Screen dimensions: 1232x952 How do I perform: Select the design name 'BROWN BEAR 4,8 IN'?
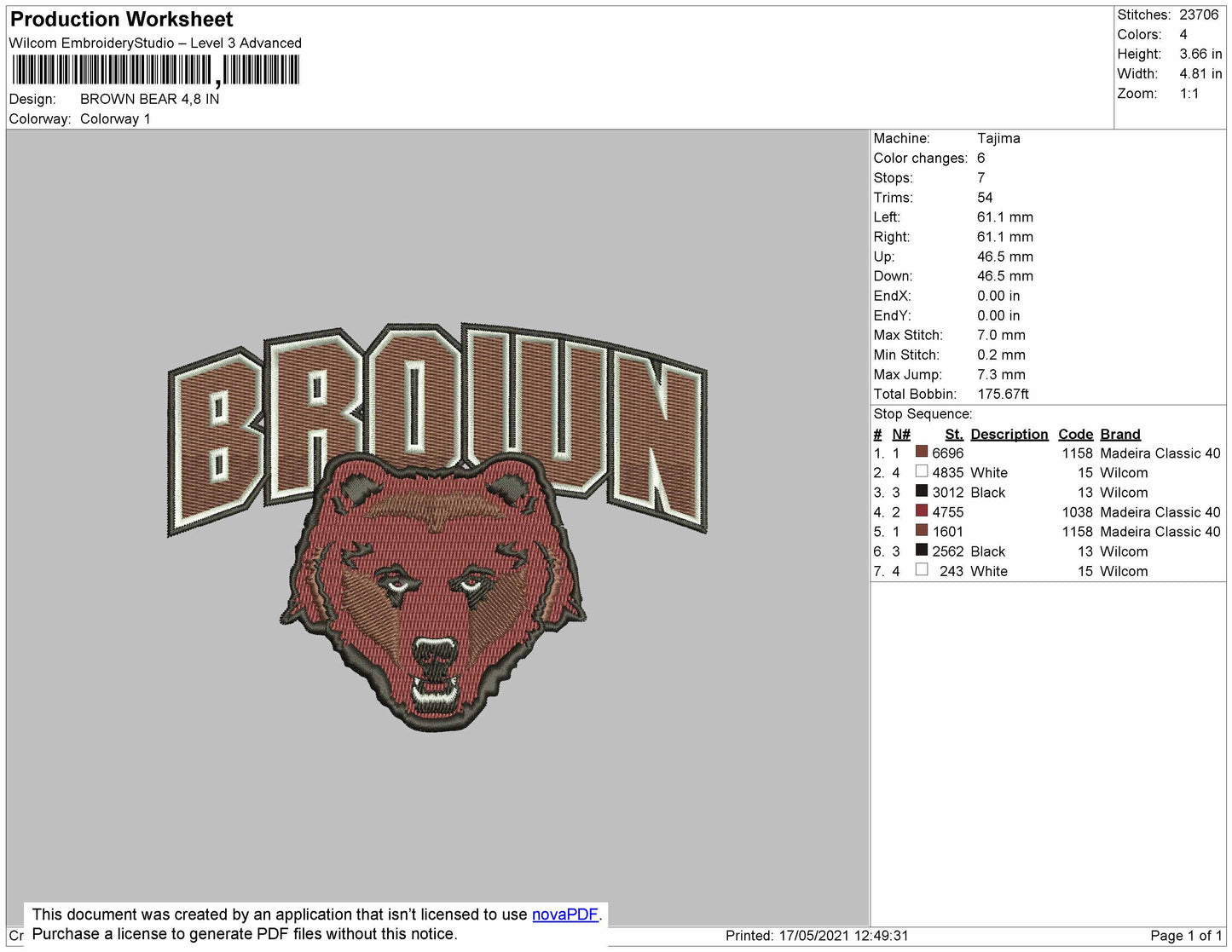click(150, 99)
